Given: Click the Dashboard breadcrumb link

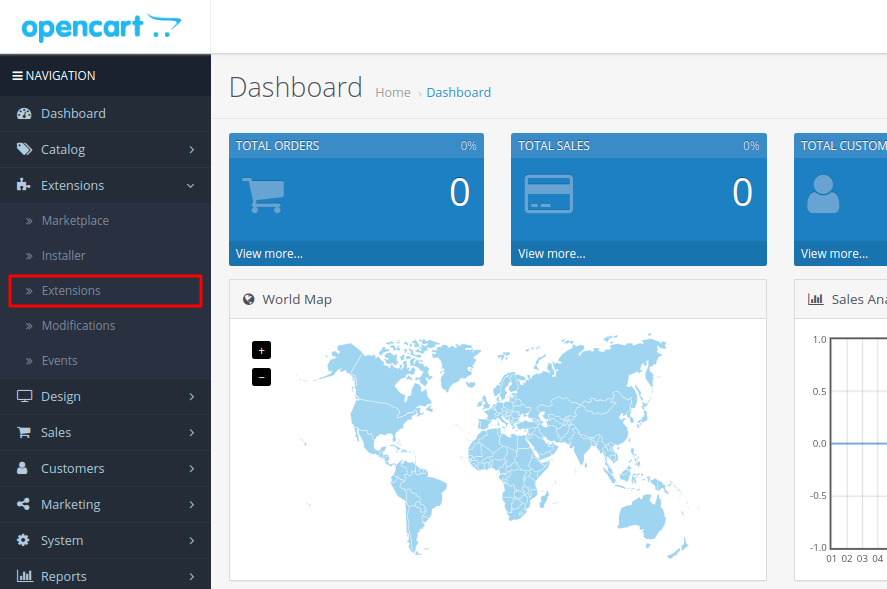Looking at the screenshot, I should (x=459, y=92).
